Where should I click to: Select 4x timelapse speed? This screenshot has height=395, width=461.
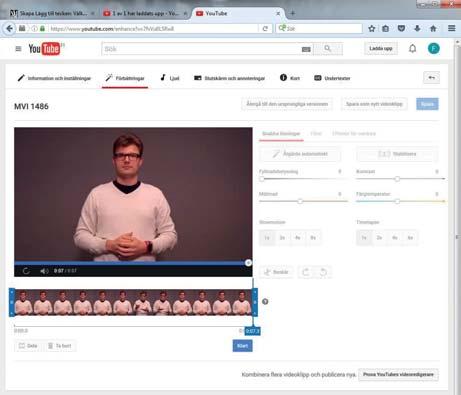pos(395,238)
